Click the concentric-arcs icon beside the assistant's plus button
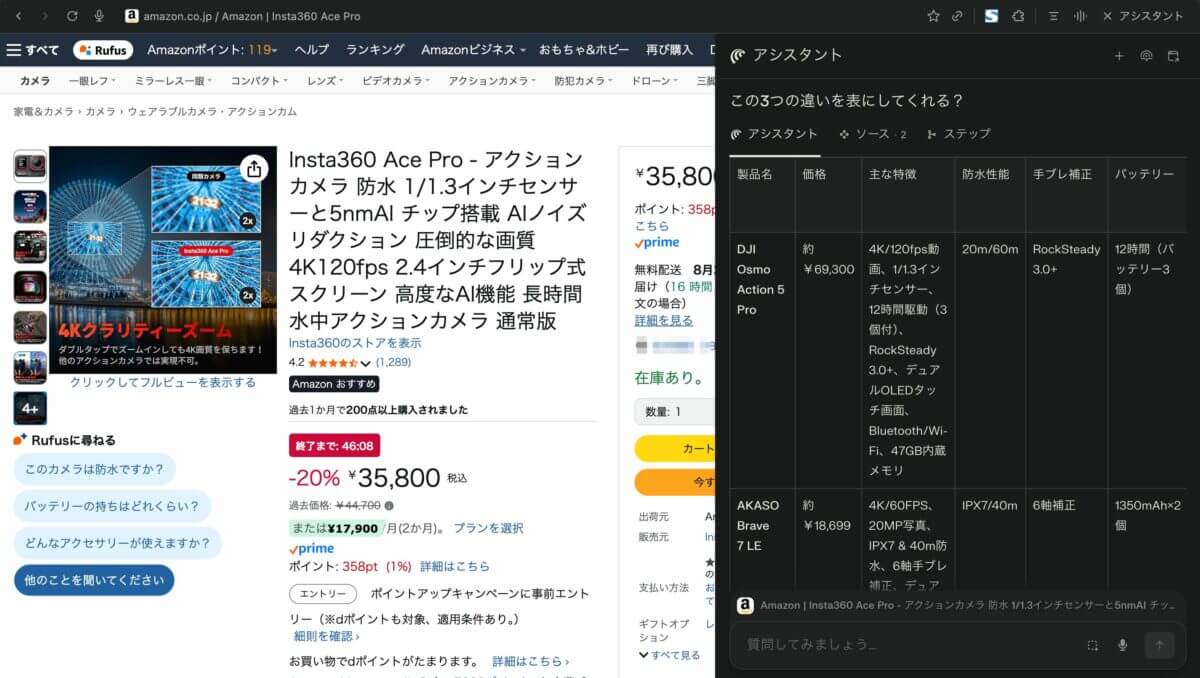 coord(1146,56)
